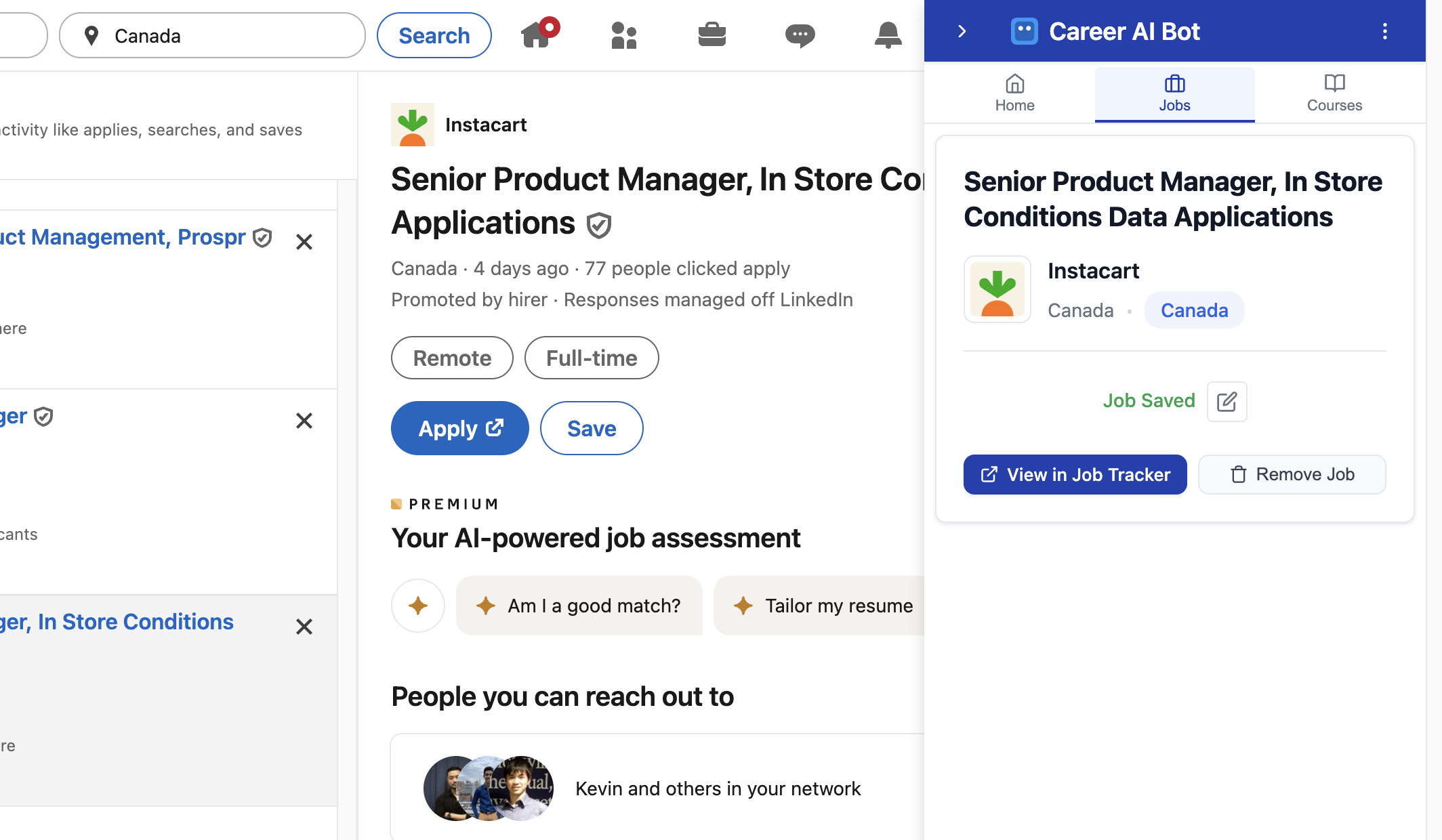This screenshot has height=840, width=1442.
Task: Click the Instacart company logo
Action: 413,125
